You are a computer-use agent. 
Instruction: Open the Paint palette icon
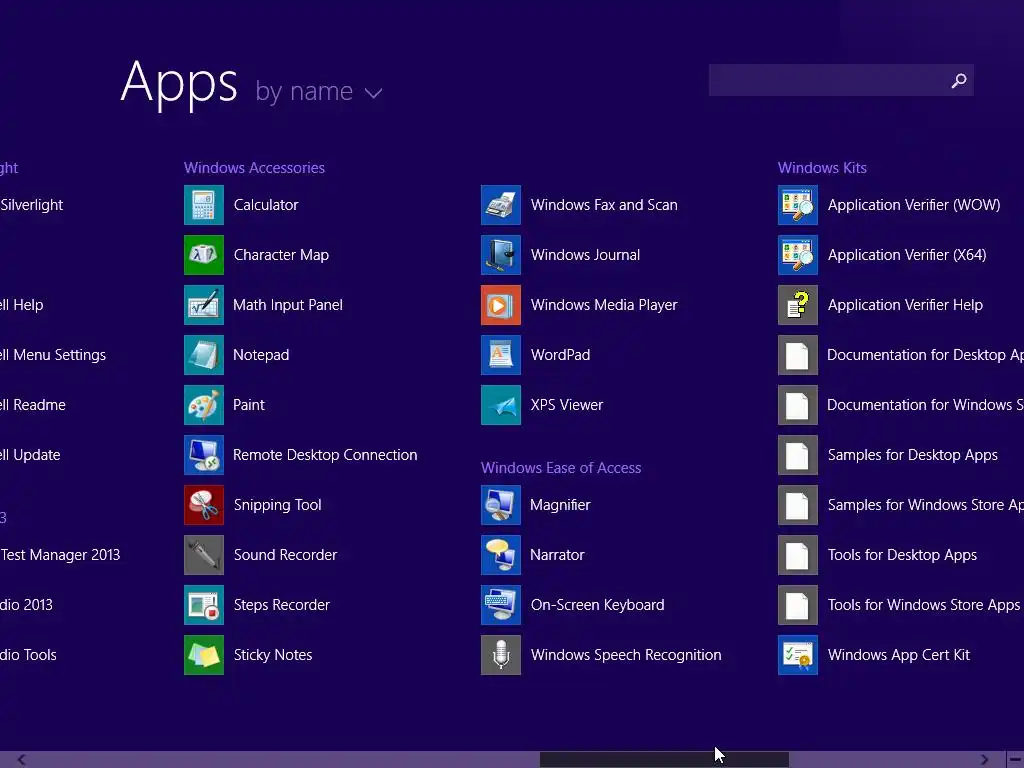click(x=204, y=405)
